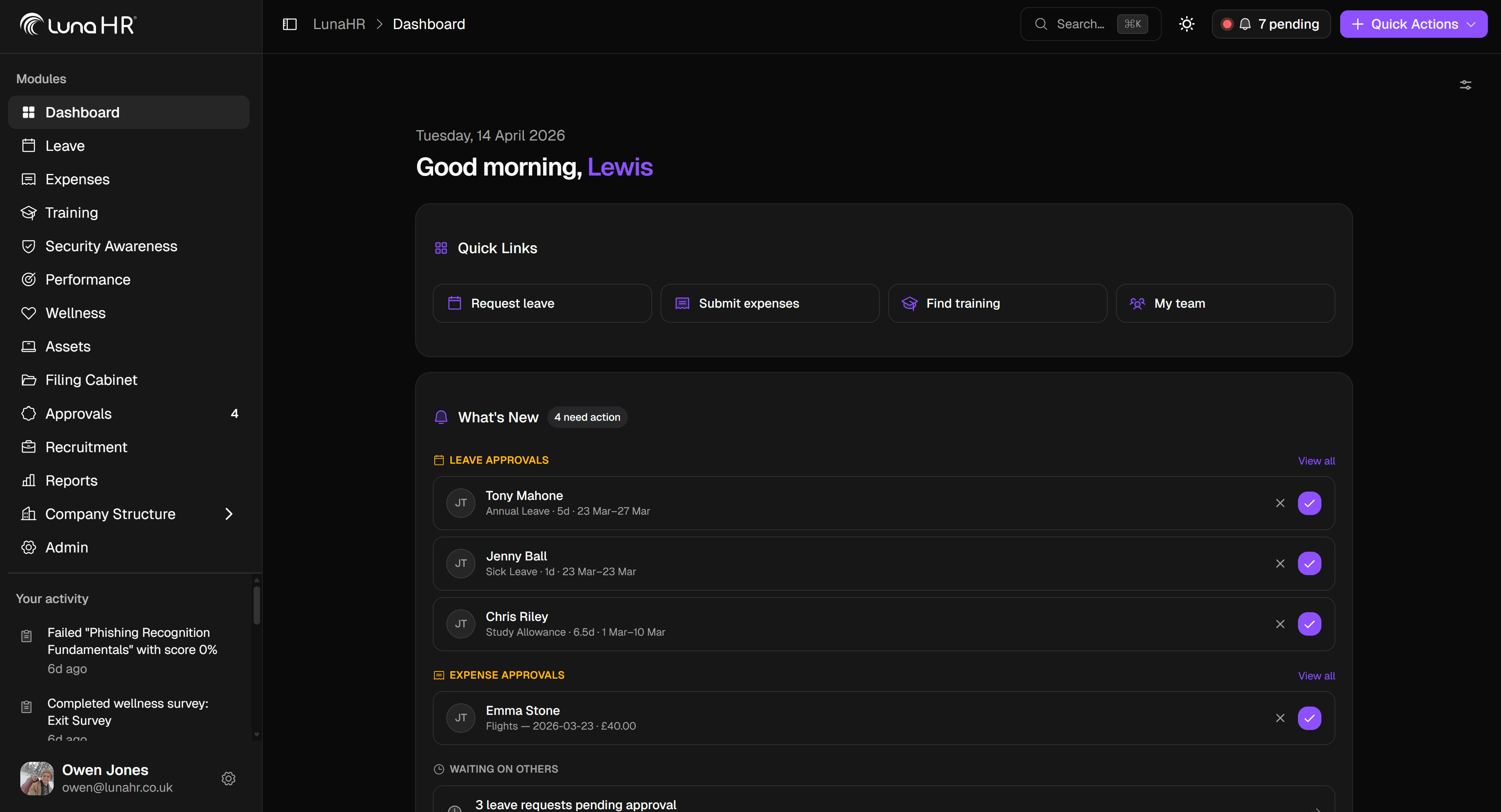Click settings gear beside Owen Jones

tap(229, 778)
